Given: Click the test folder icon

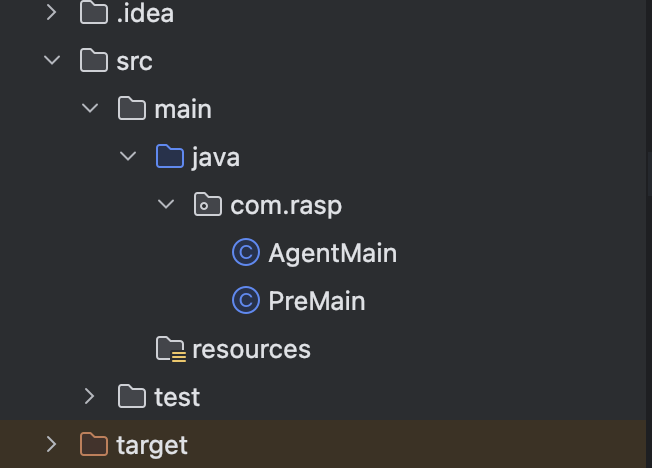Looking at the screenshot, I should click(x=132, y=396).
